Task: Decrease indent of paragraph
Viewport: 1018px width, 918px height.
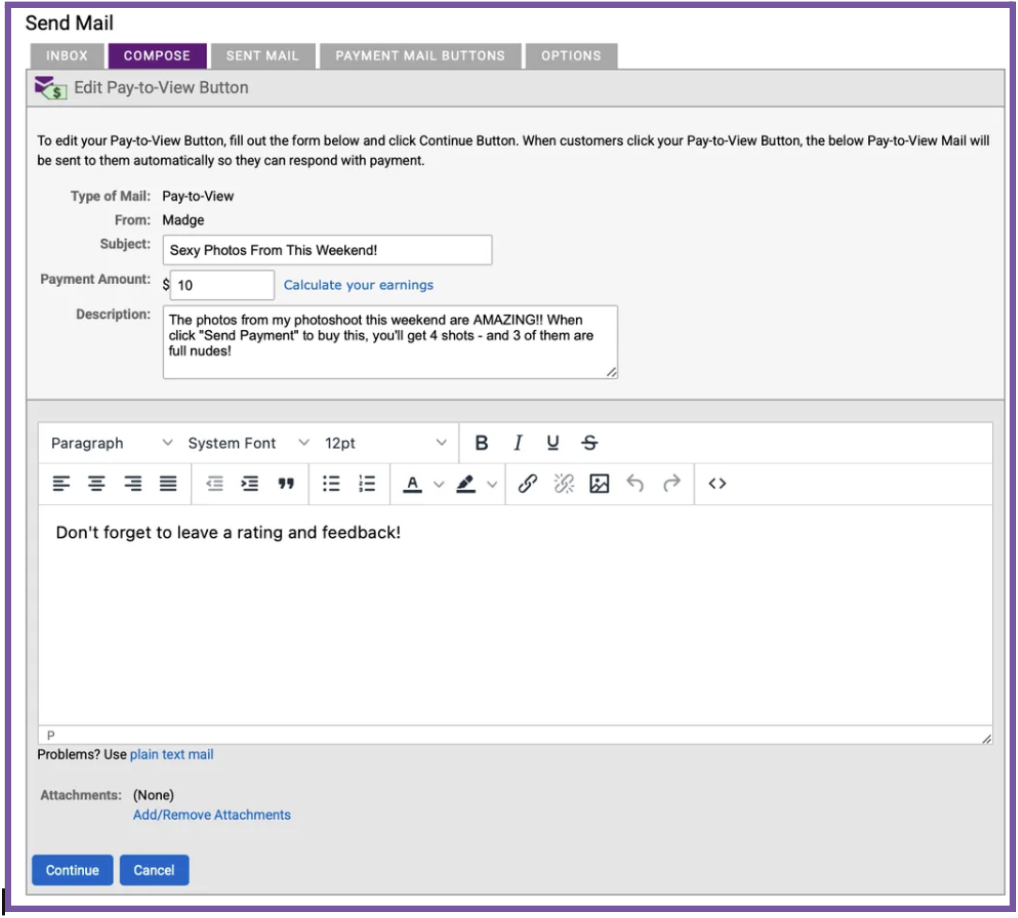Action: 214,484
